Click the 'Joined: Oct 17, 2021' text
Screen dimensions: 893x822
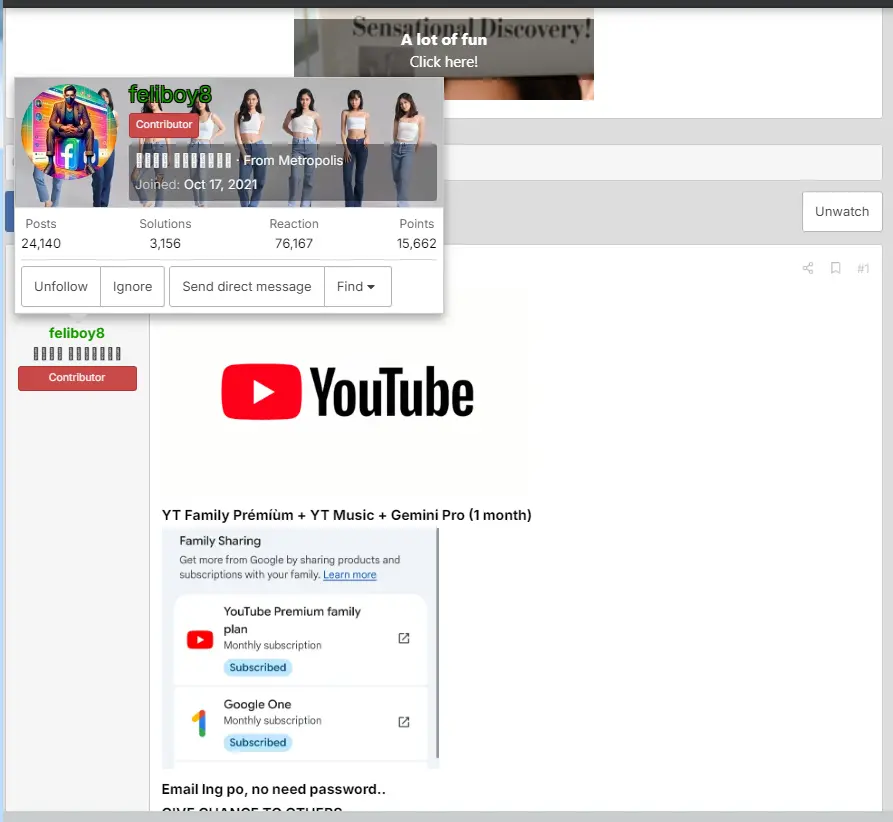pyautogui.click(x=196, y=185)
